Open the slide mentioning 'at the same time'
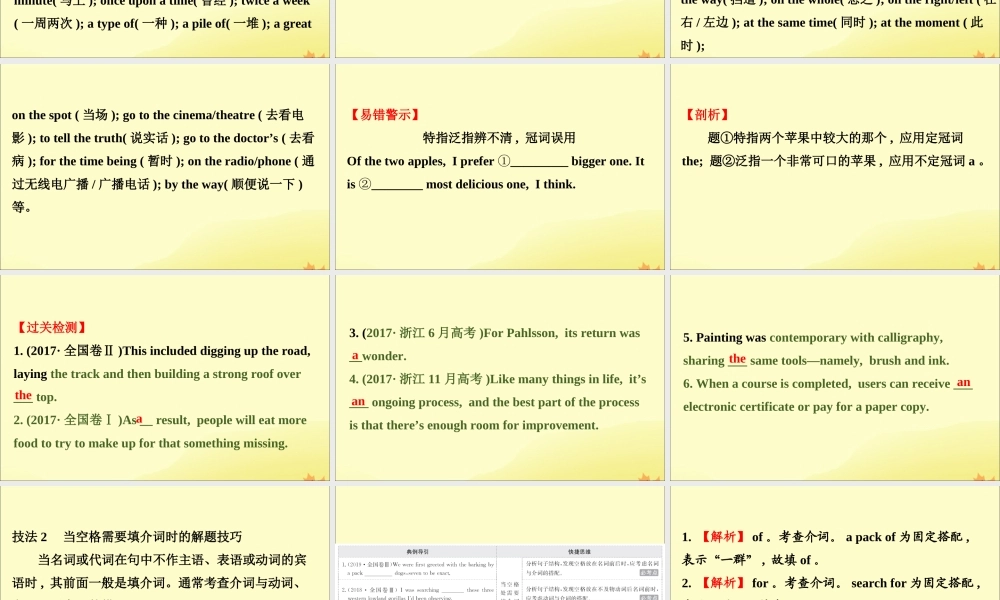This screenshot has height=600, width=1000. click(x=835, y=29)
